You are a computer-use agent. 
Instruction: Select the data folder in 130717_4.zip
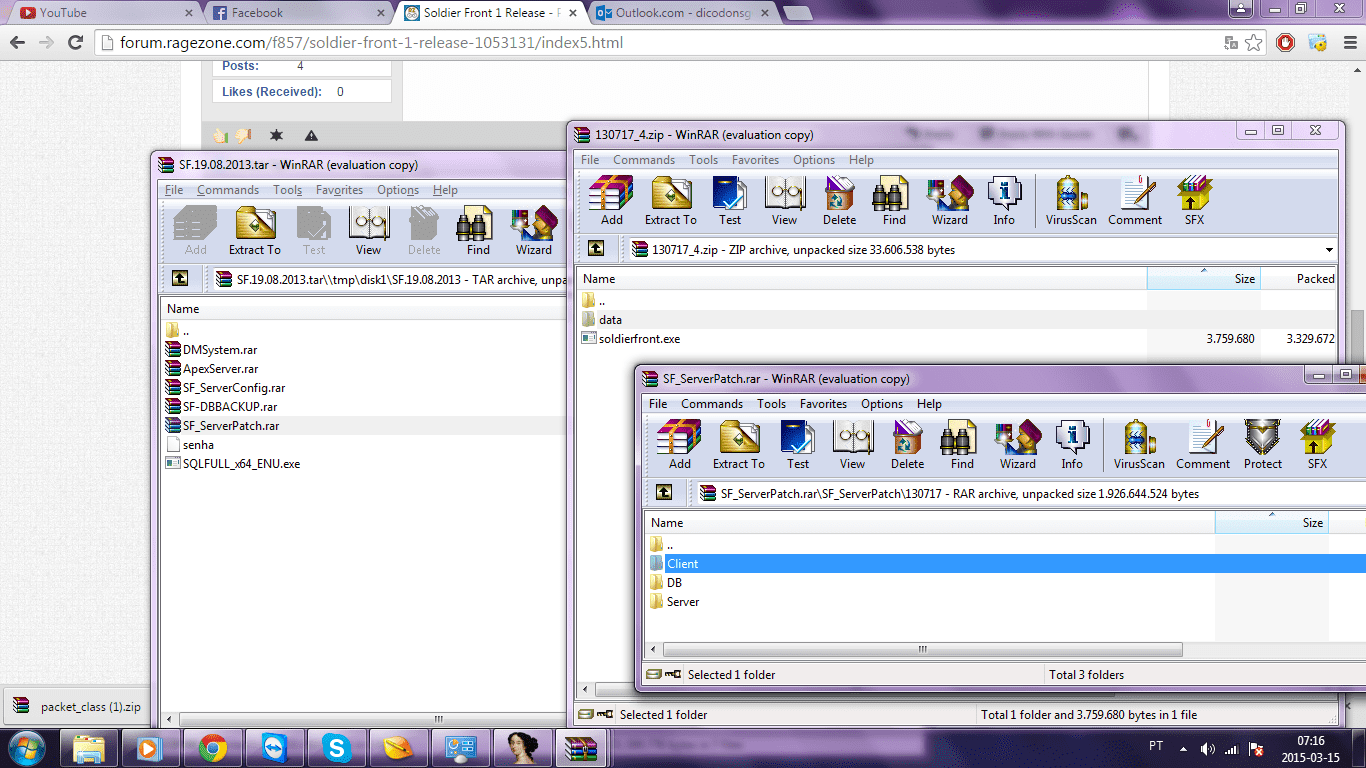pos(601,320)
